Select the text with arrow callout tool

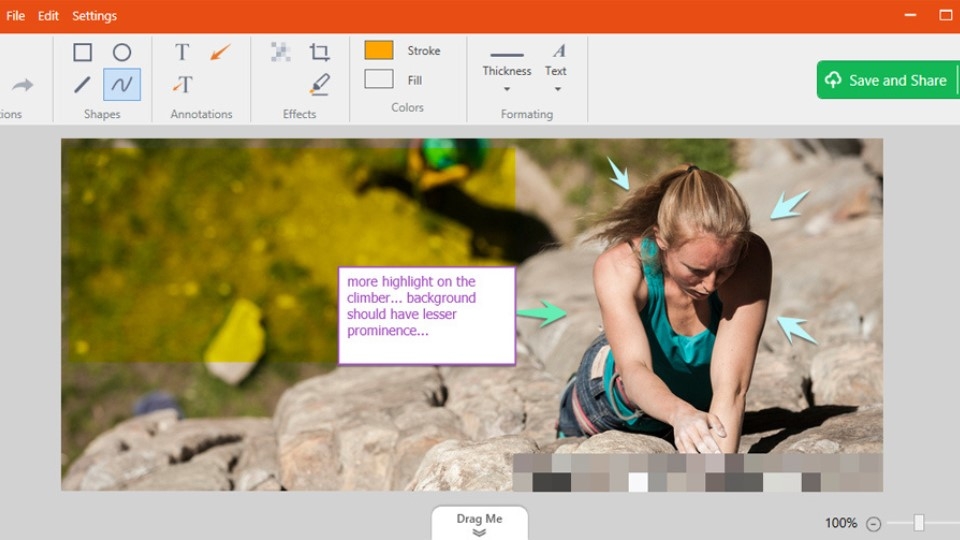pos(182,85)
